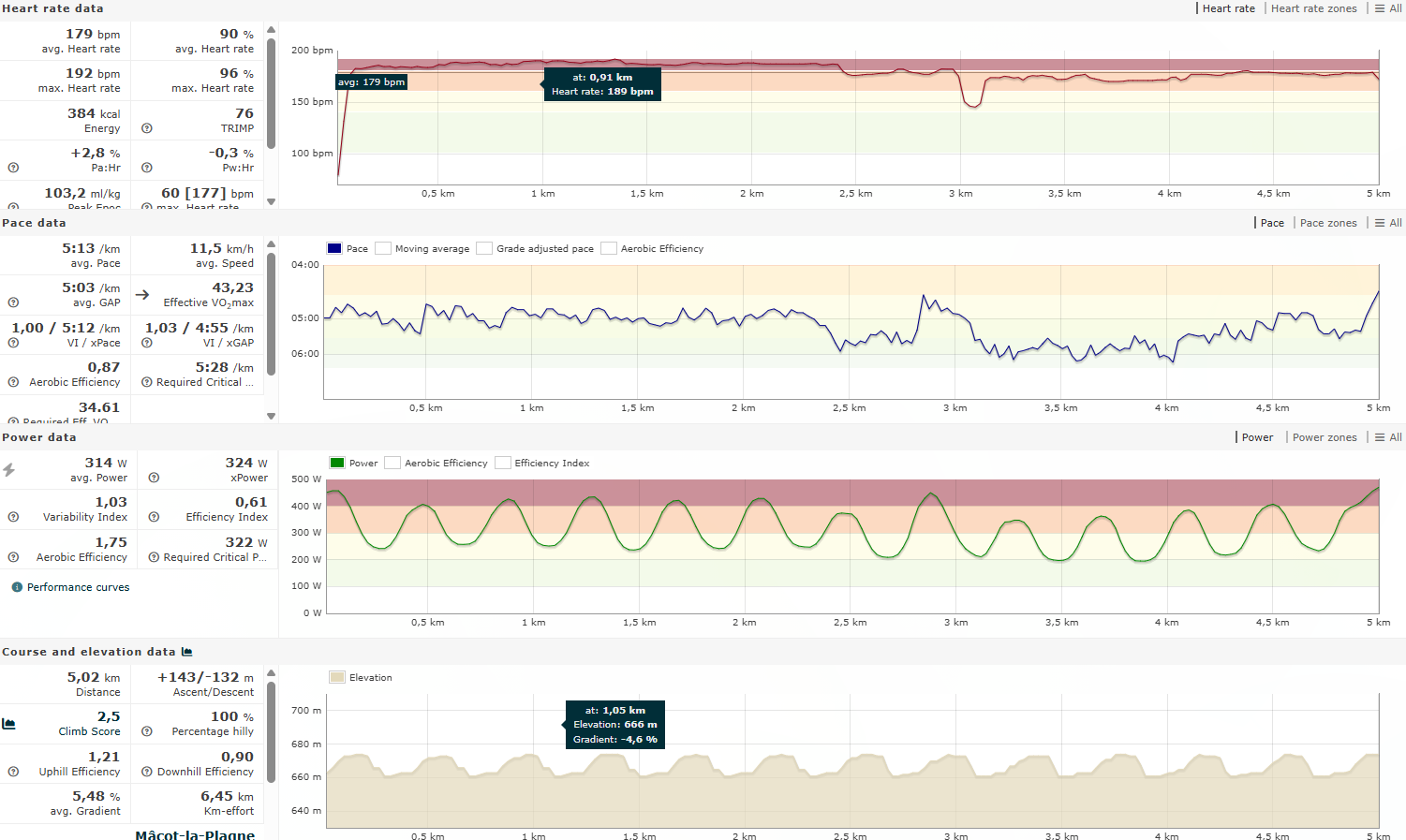1406x840 pixels.
Task: Click the help icon beside Downhill Efficiency
Action: tap(147, 772)
